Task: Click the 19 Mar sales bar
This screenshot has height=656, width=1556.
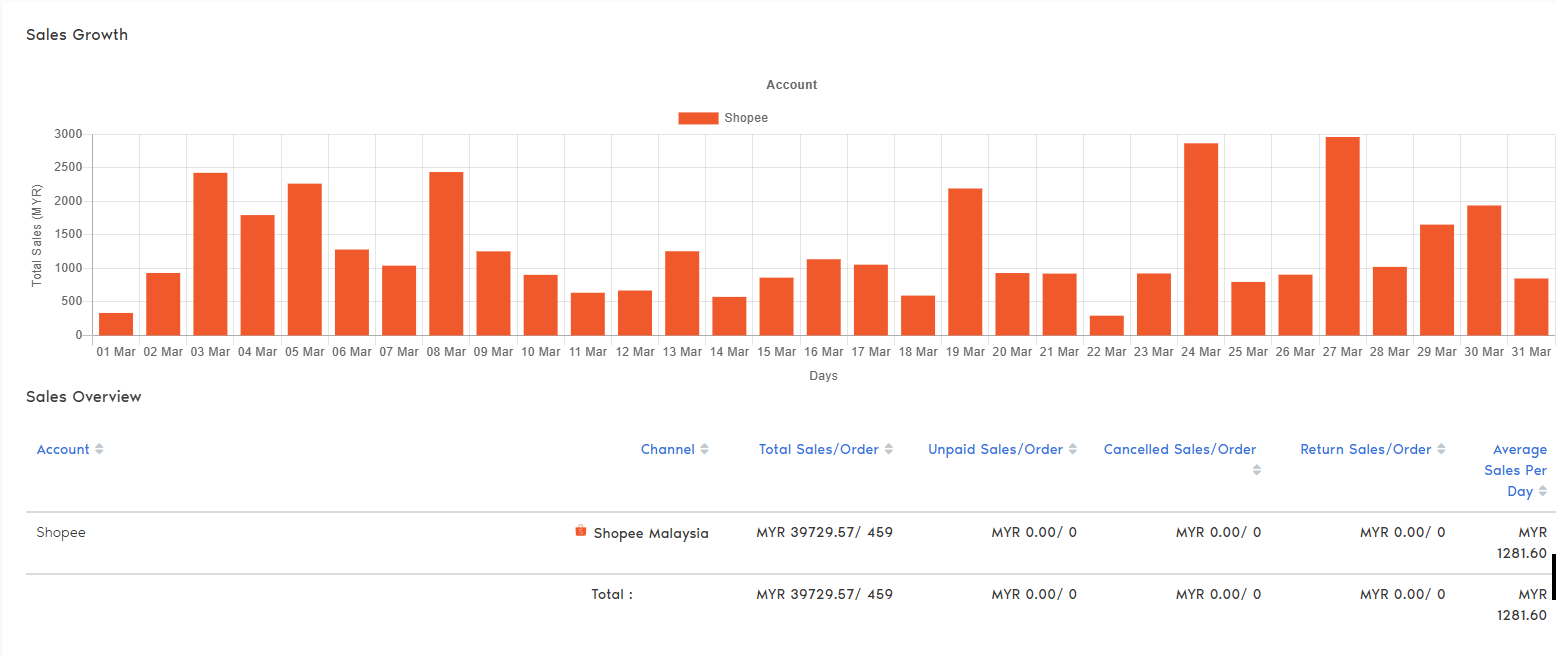Action: coord(965,262)
